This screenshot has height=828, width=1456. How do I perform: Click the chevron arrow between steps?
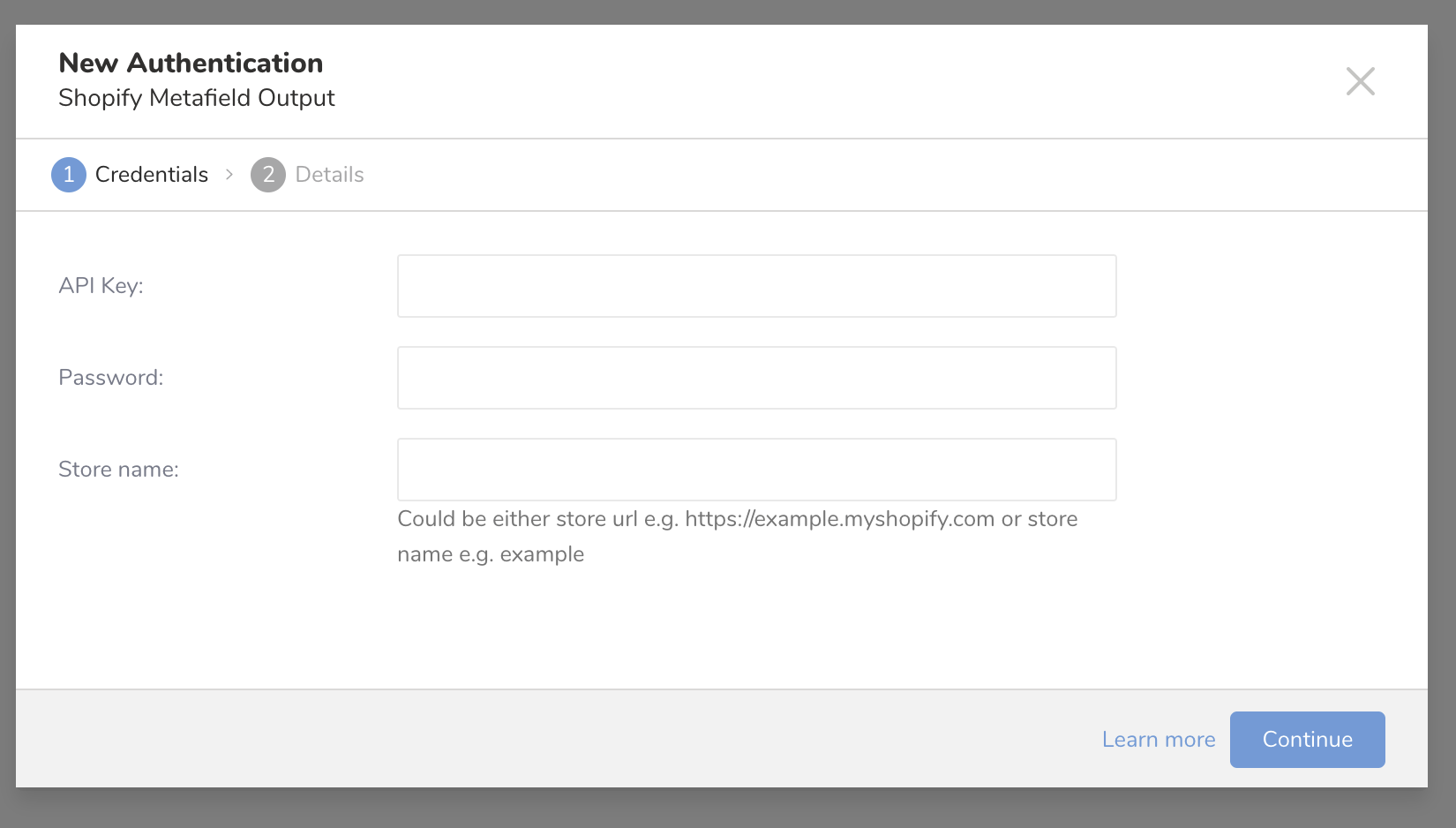coord(229,175)
